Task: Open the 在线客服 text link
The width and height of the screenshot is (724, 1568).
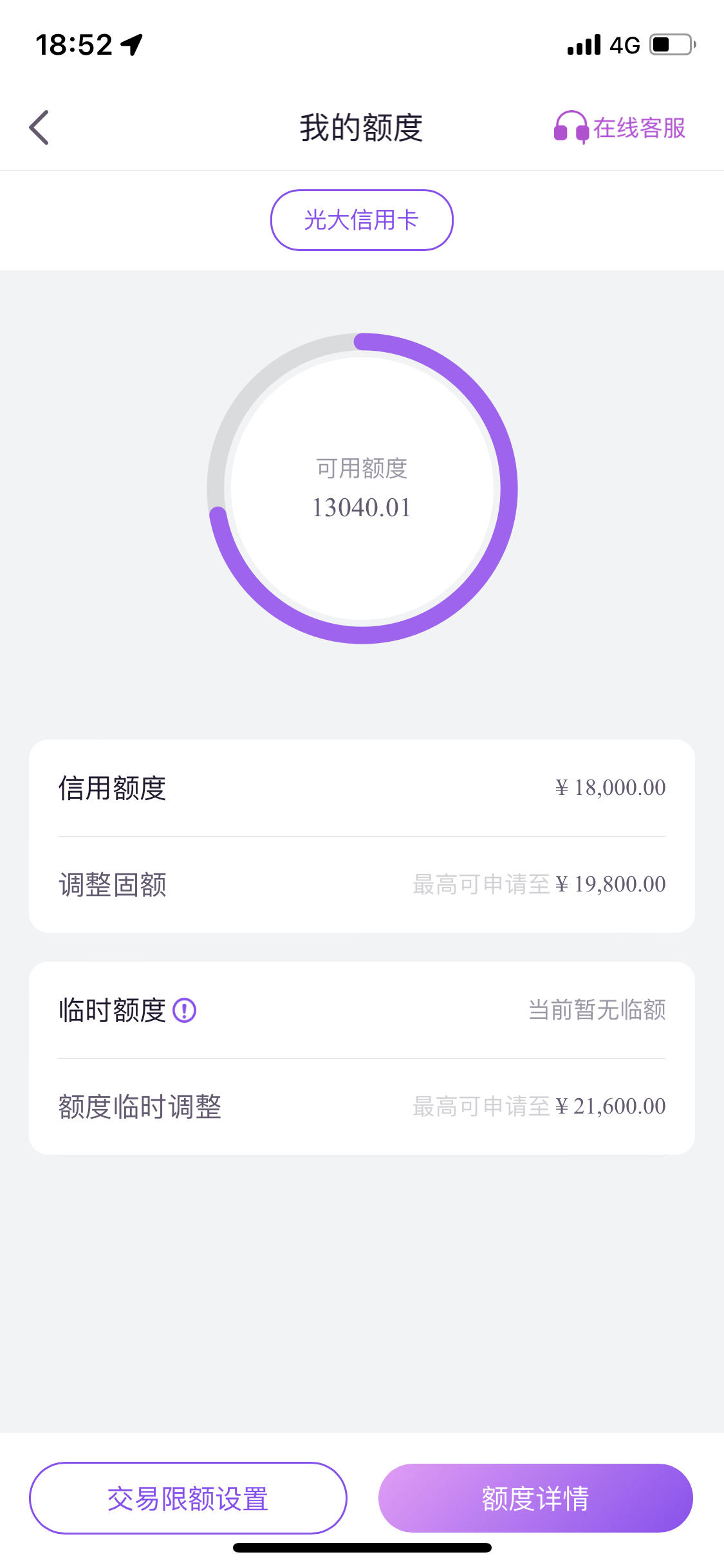Action: [639, 128]
